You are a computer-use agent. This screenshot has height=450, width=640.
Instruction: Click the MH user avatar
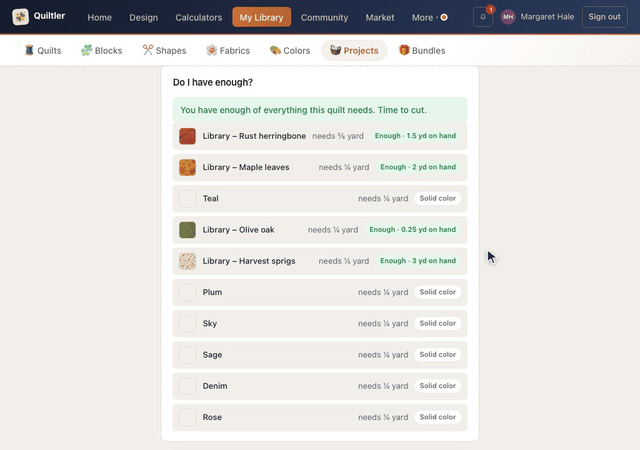coord(508,17)
